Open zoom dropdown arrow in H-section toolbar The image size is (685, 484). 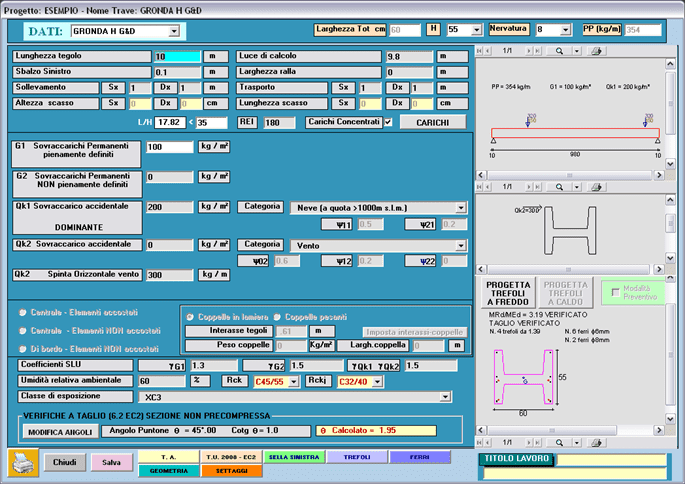tap(577, 187)
